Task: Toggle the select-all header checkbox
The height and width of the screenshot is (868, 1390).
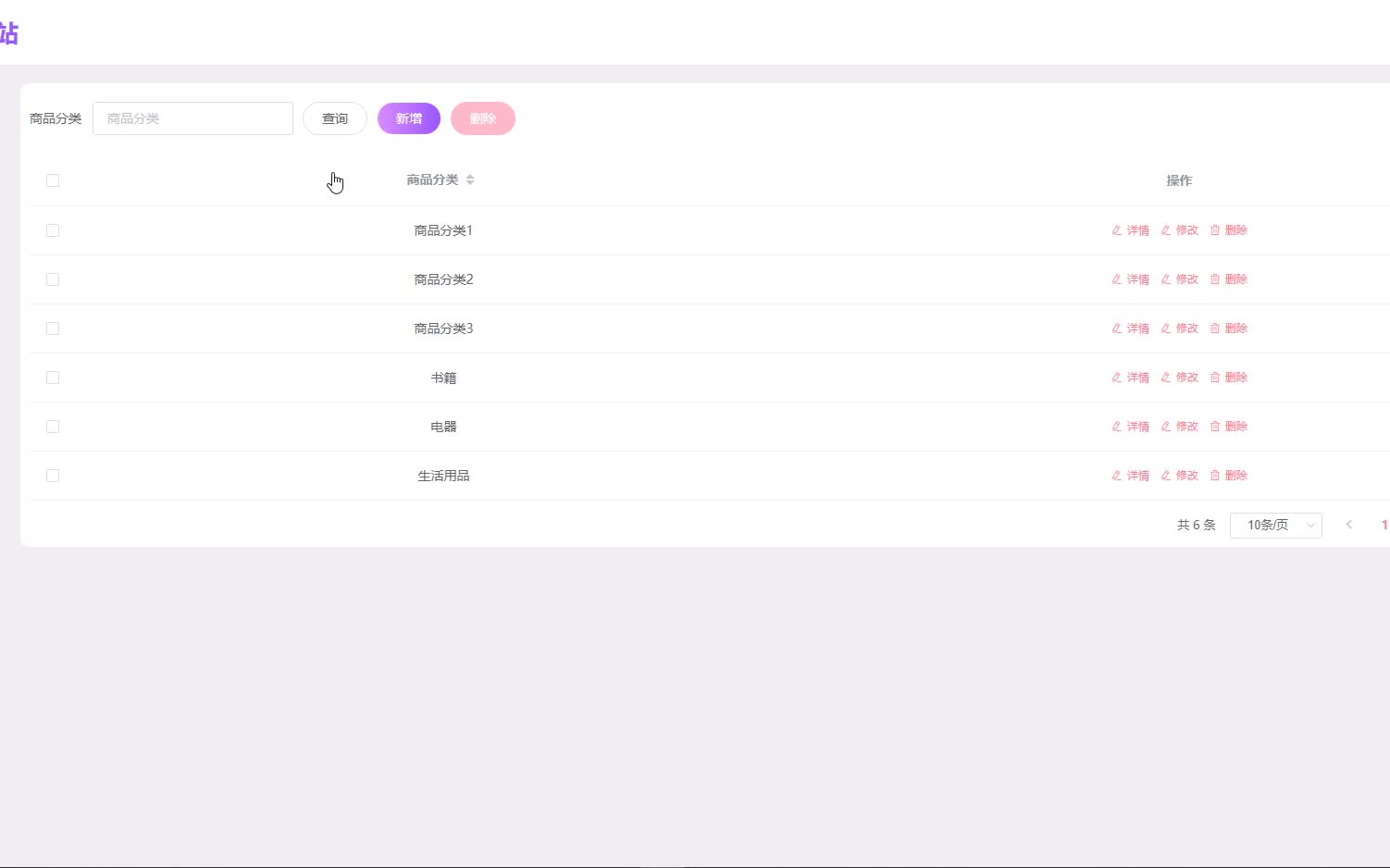Action: [x=53, y=180]
